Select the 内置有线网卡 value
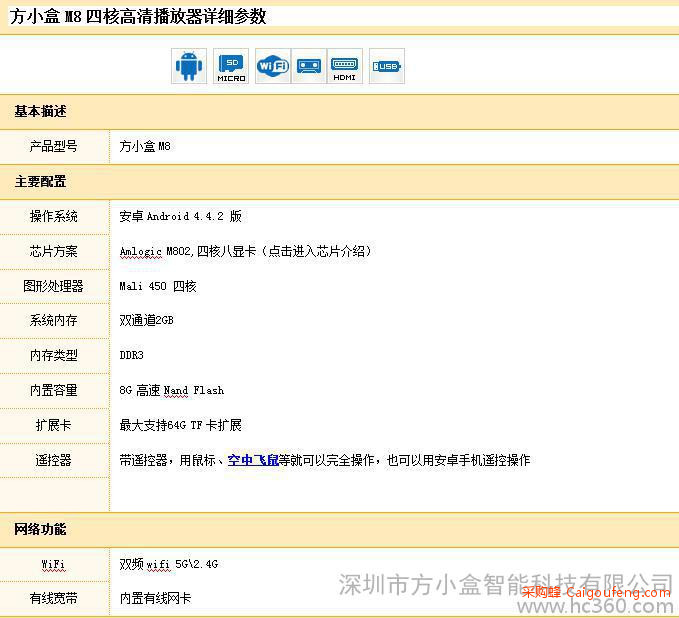The height and width of the screenshot is (618, 679). pos(155,599)
